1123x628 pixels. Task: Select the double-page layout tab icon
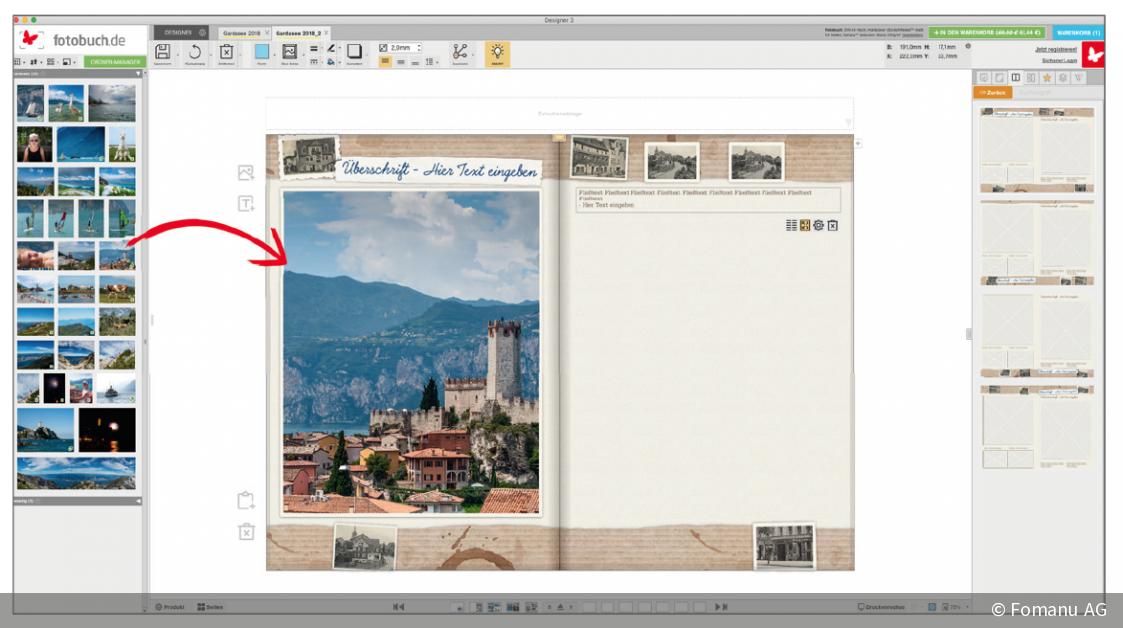1015,77
